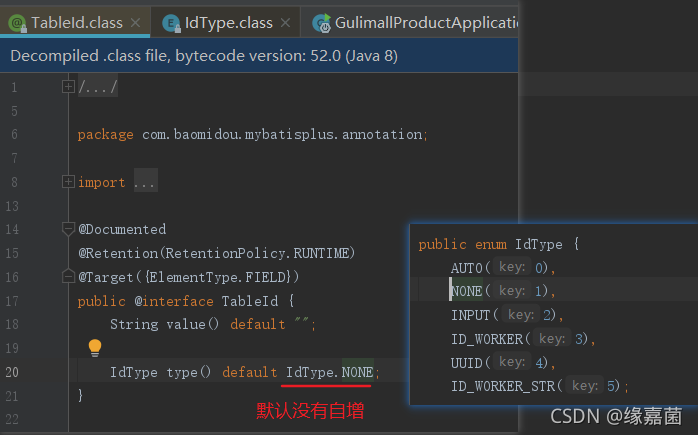Click the key: hint beside AUTO
This screenshot has height=435, width=698.
(x=512, y=267)
